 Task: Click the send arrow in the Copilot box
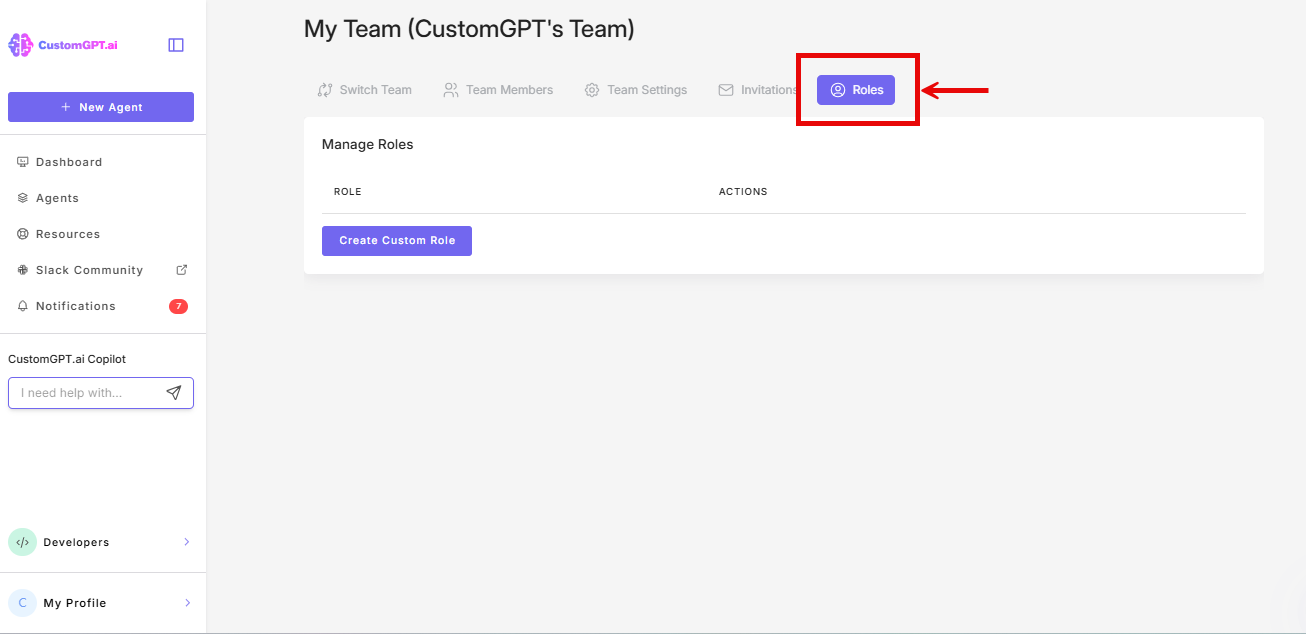click(x=174, y=392)
